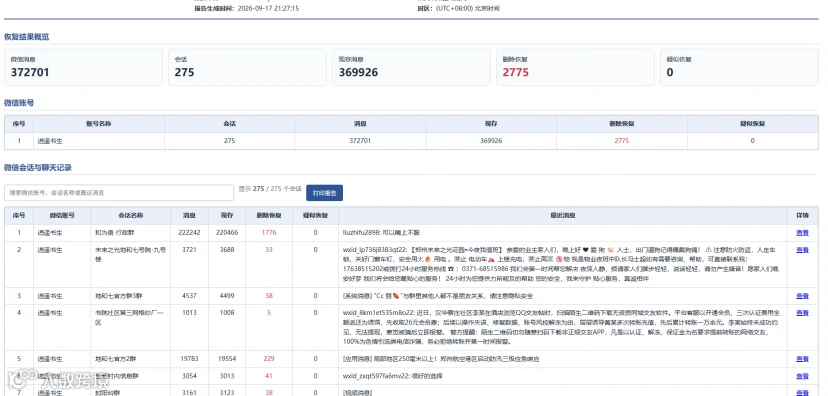Open 查看 for the session with 19783 messages
The width and height of the screenshot is (828, 396).
(802, 359)
